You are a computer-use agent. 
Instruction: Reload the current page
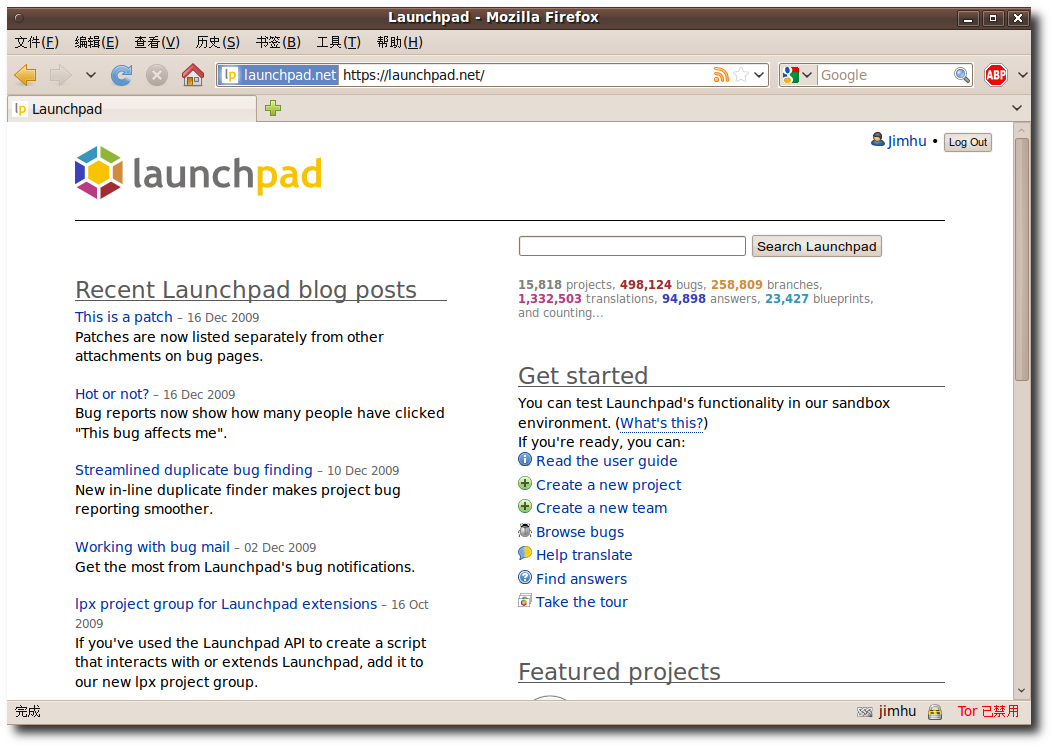(x=122, y=75)
